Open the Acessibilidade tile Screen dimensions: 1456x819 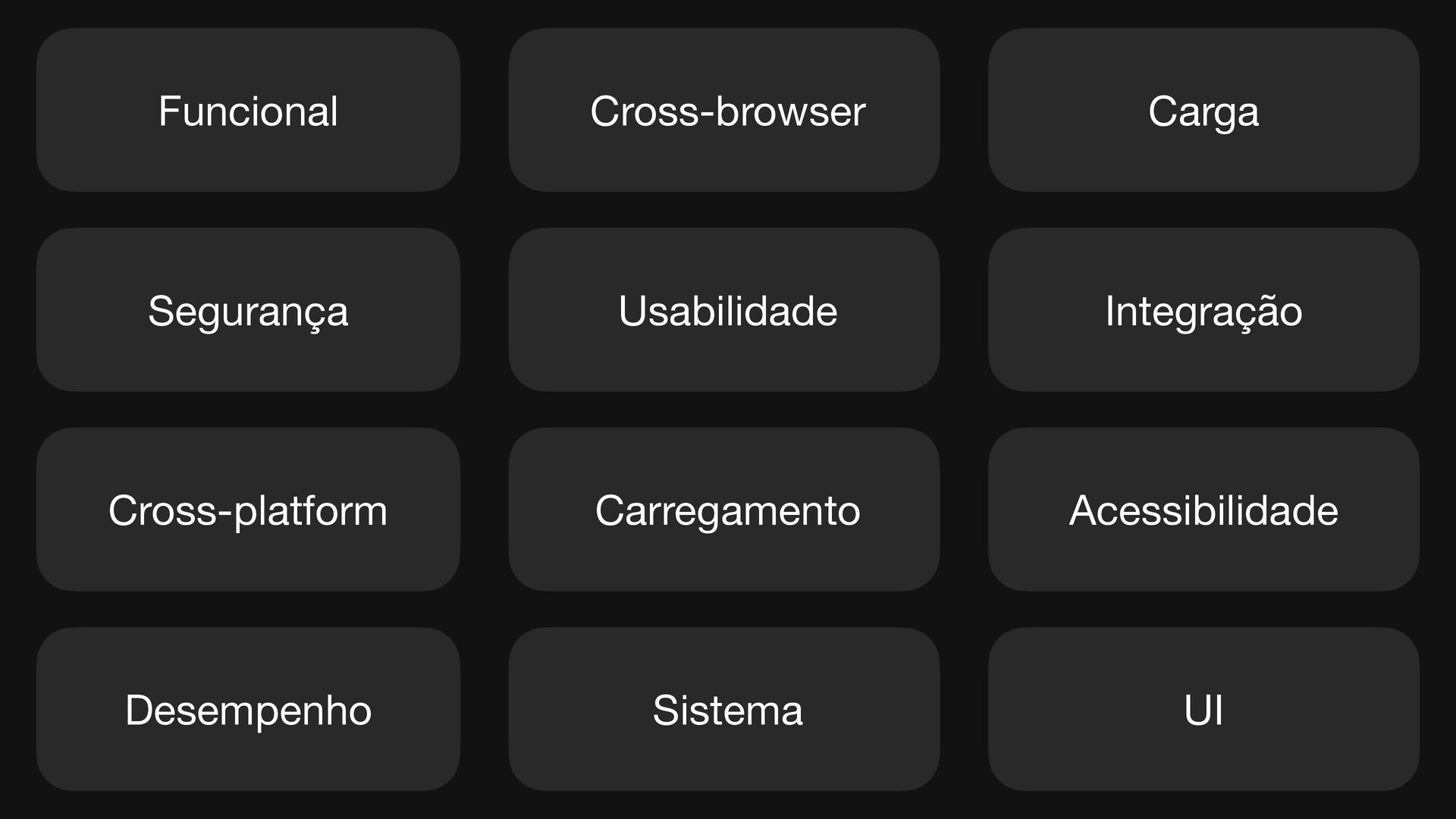click(x=1203, y=509)
